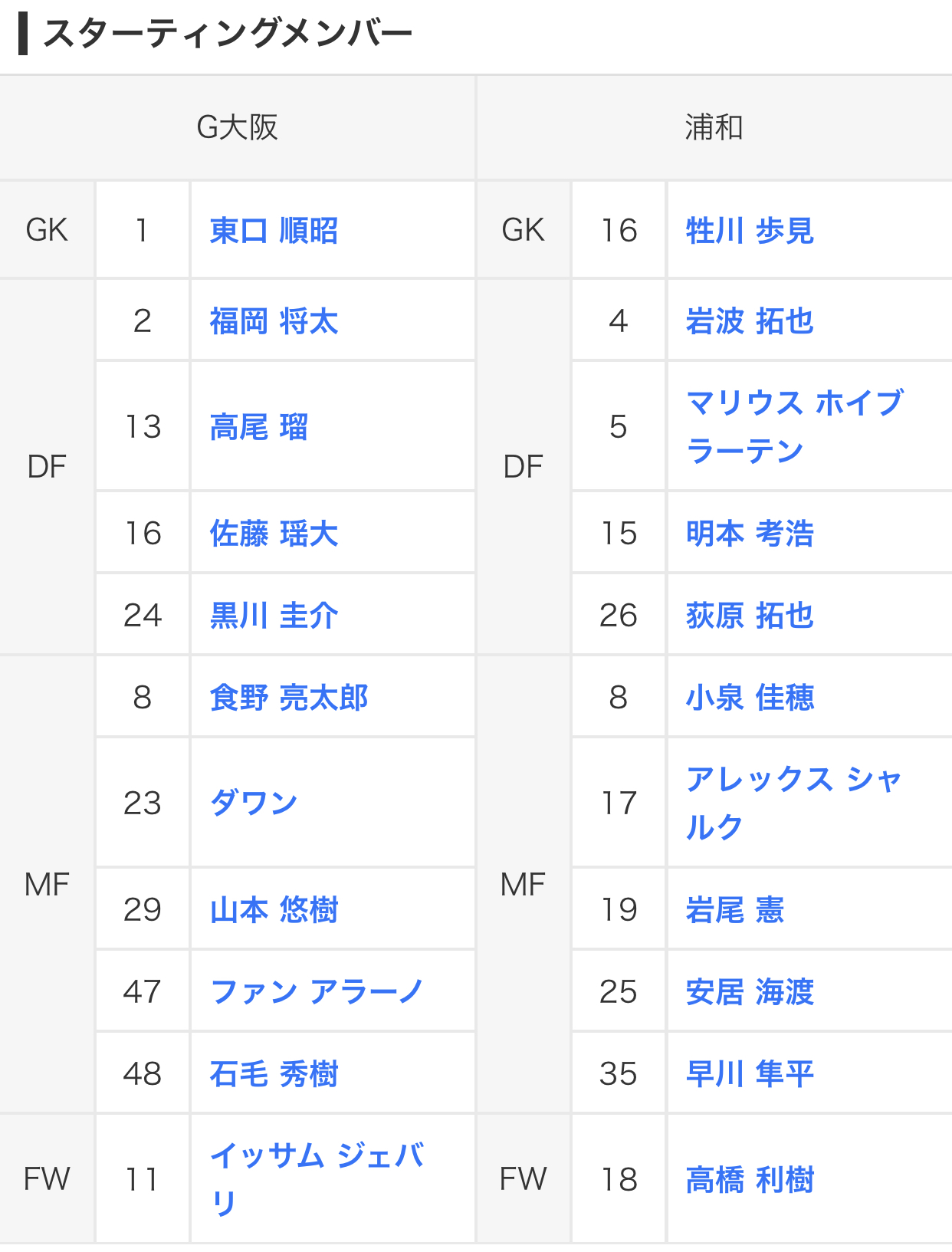Open player link 東口 順昭
The width and height of the screenshot is (952, 1252).
pyautogui.click(x=274, y=231)
